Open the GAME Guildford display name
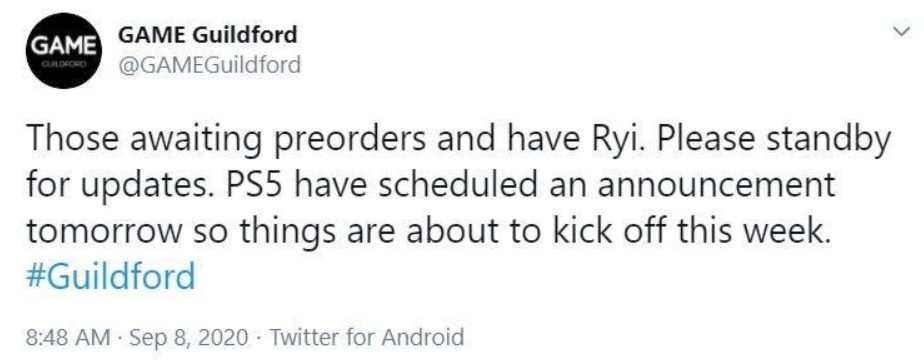Viewport: 924px width, 364px height. click(x=207, y=35)
